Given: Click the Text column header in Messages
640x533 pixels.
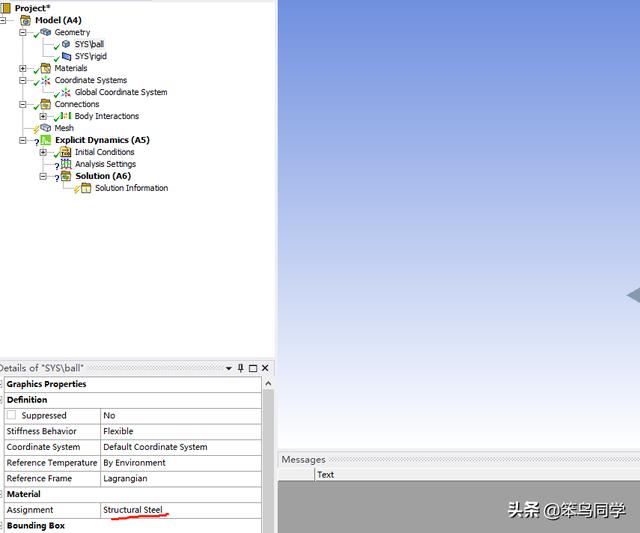Looking at the screenshot, I should tap(325, 475).
